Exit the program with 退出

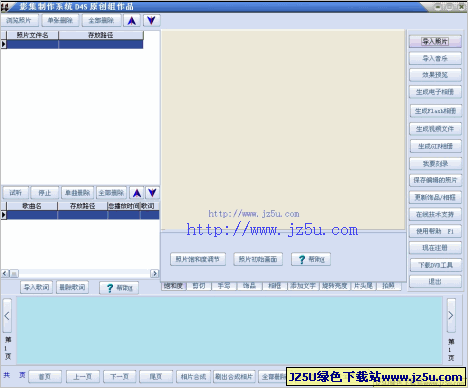pyautogui.click(x=435, y=282)
